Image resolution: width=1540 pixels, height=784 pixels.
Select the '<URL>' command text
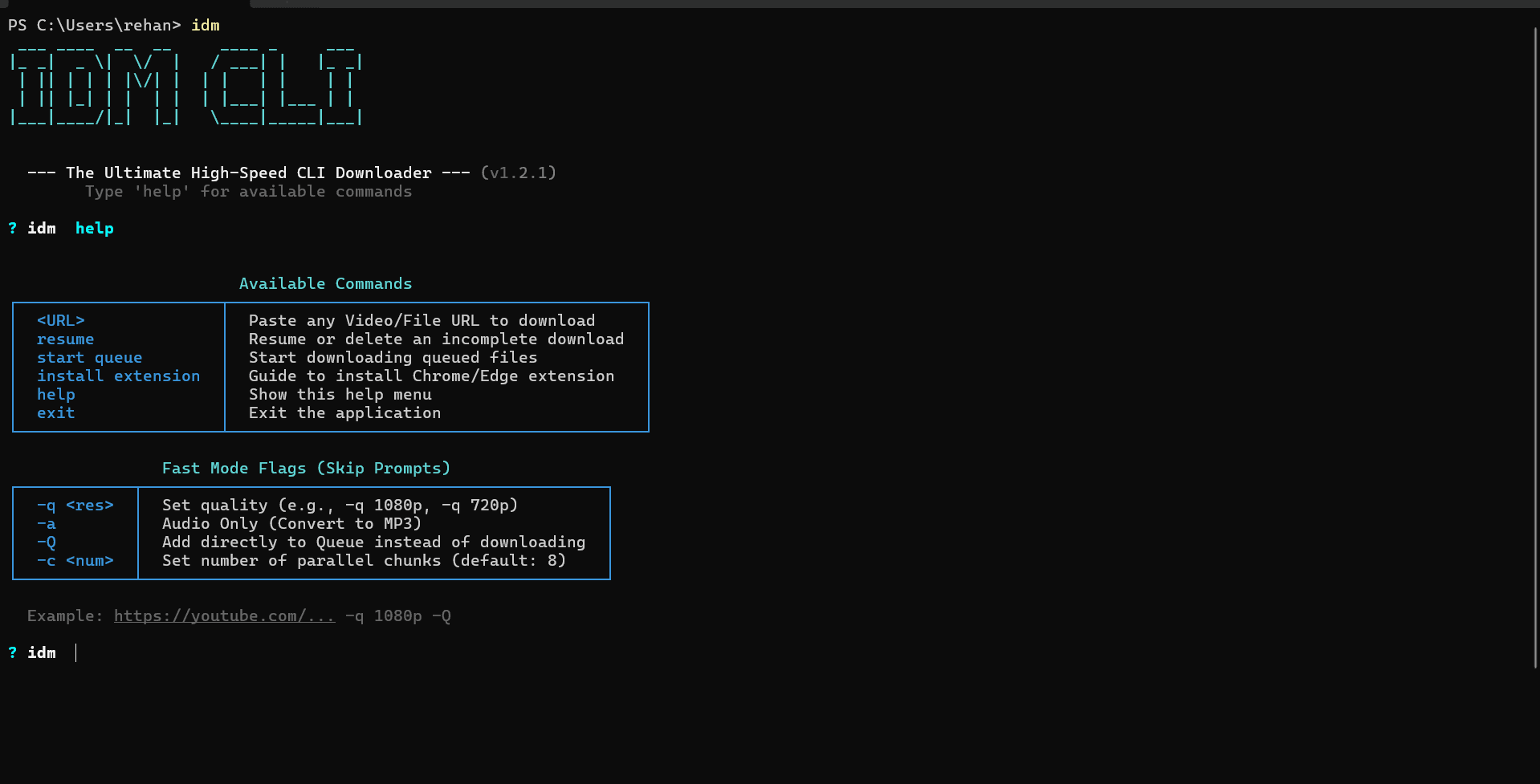pos(60,320)
